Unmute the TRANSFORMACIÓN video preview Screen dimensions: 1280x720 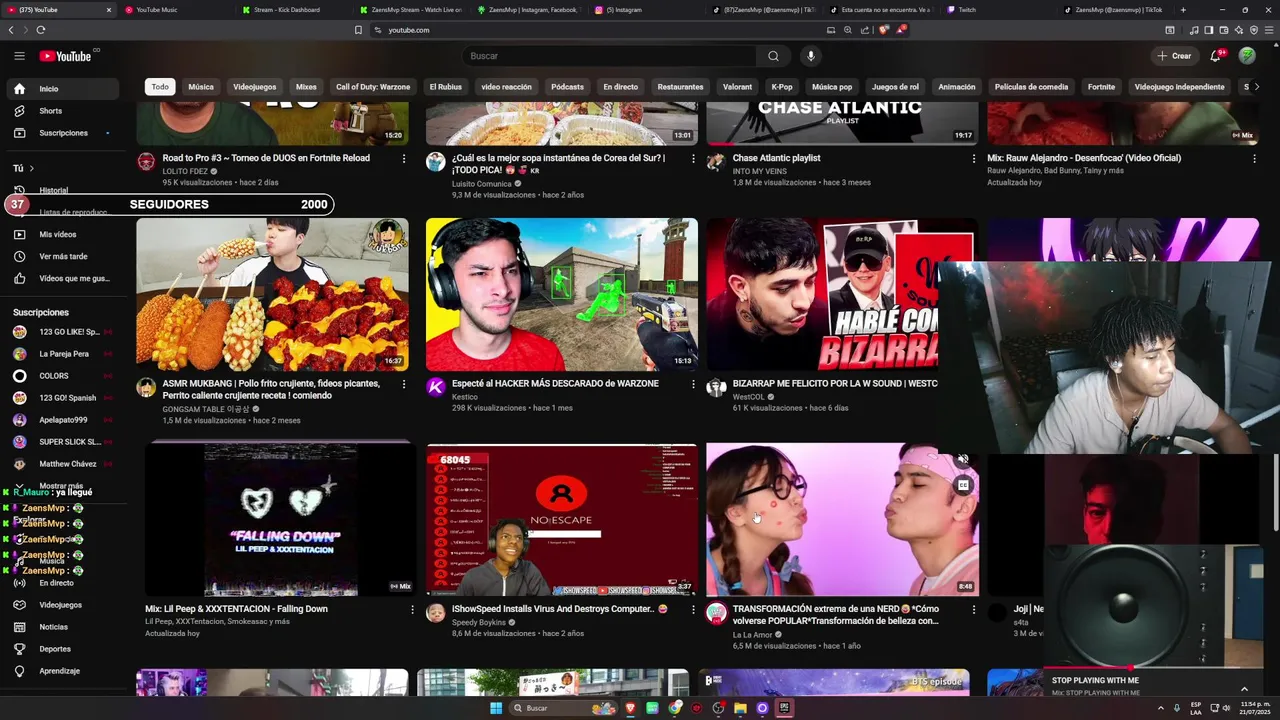963,460
